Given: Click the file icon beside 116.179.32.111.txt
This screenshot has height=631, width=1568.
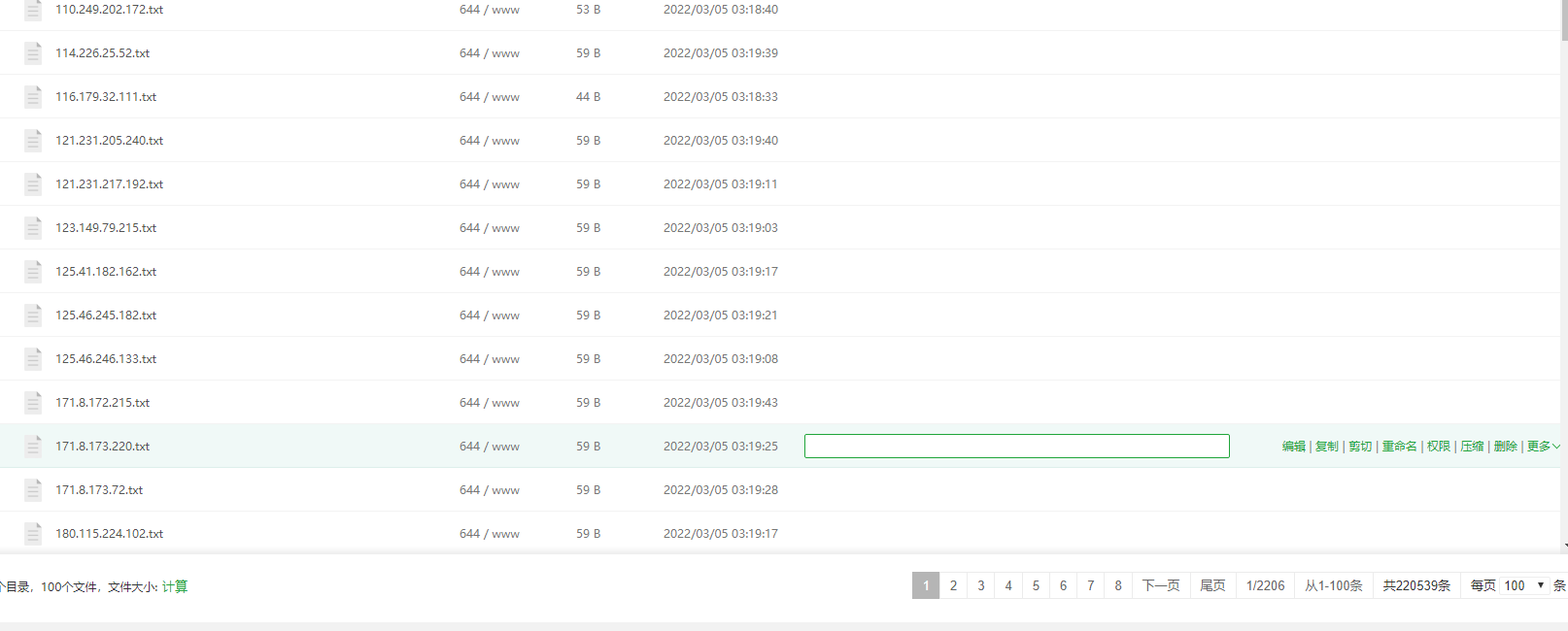Looking at the screenshot, I should click(33, 97).
